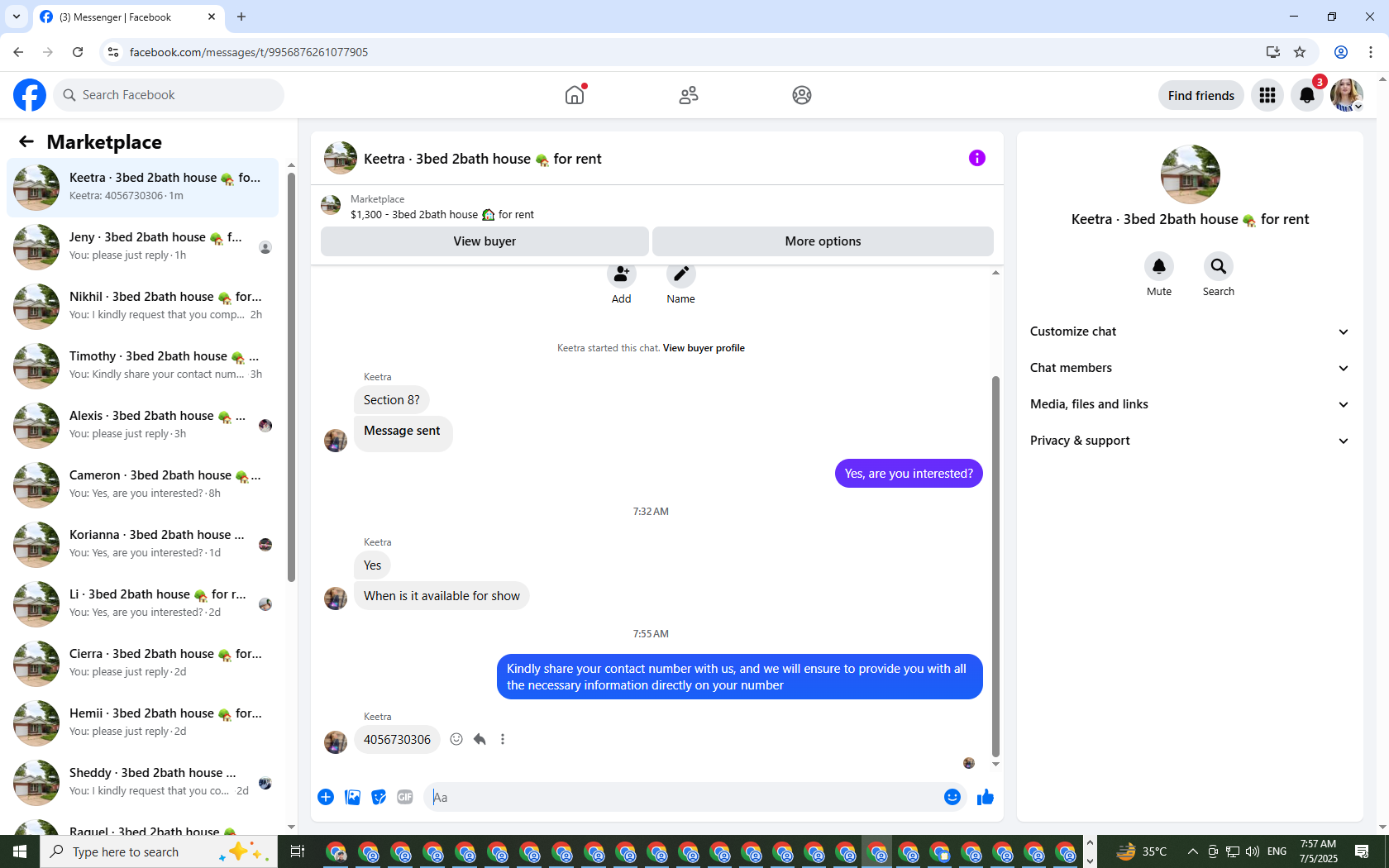Viewport: 1389px width, 868px height.
Task: Open Cameron's 3bed 2bath house conversation
Action: (142, 484)
